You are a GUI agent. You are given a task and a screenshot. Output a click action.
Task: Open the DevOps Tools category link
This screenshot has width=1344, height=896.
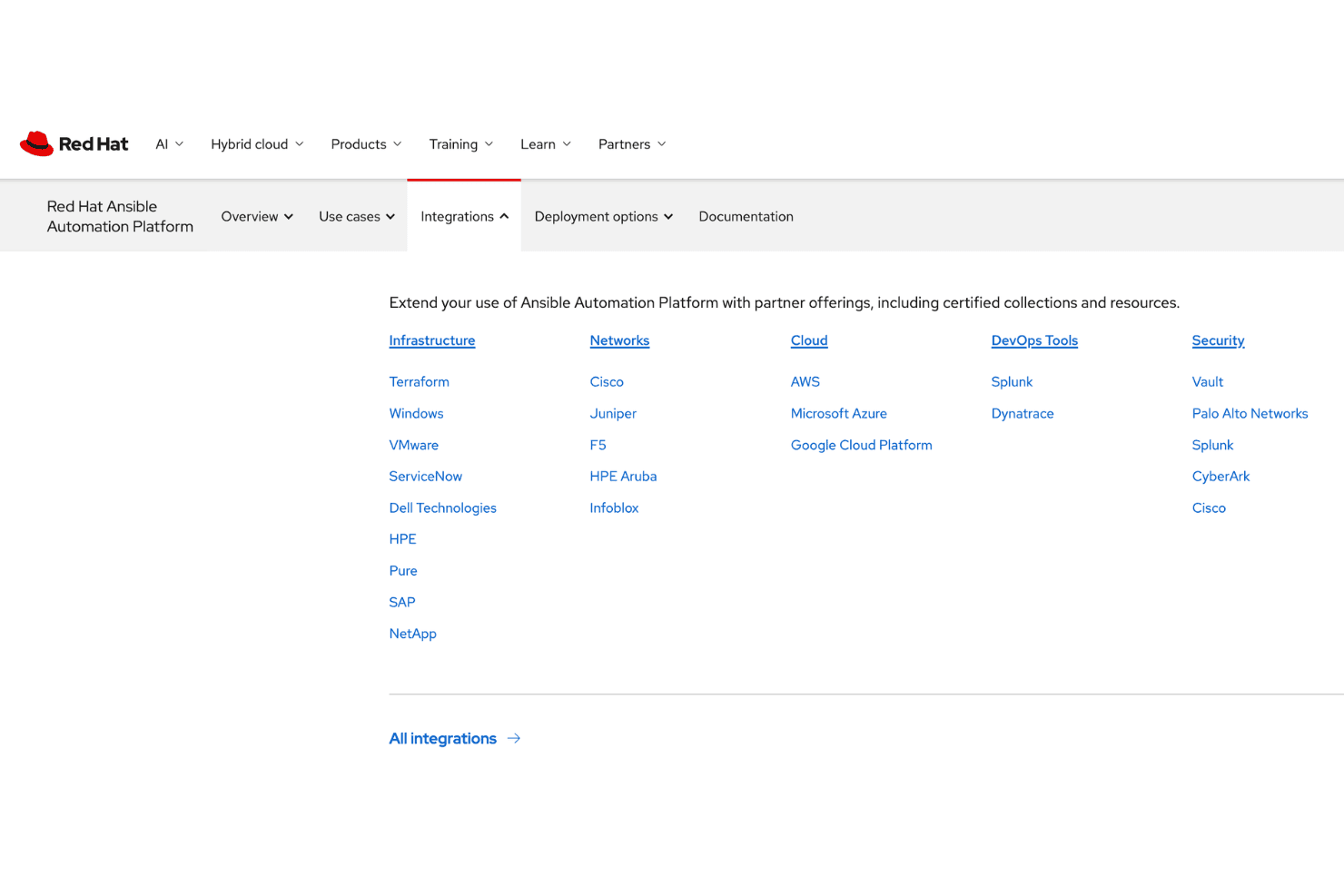[1034, 340]
